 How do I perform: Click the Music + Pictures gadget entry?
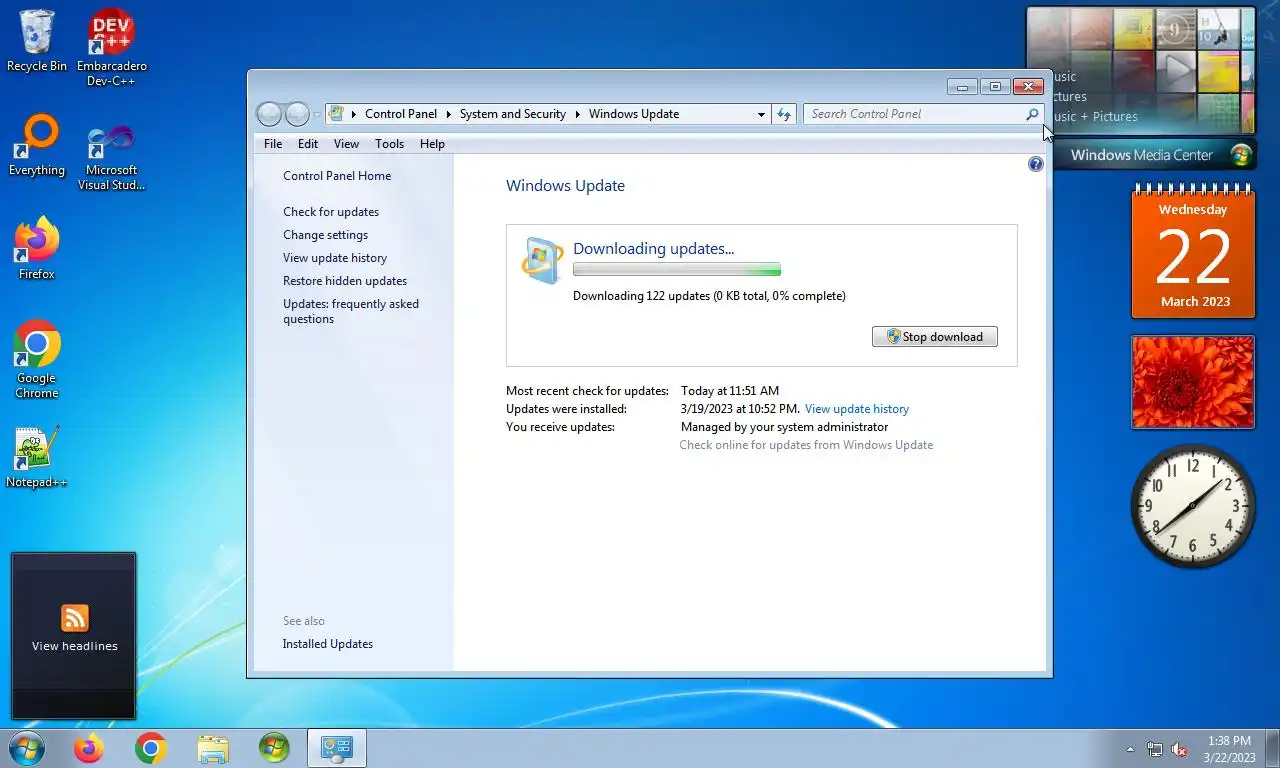pos(1095,116)
